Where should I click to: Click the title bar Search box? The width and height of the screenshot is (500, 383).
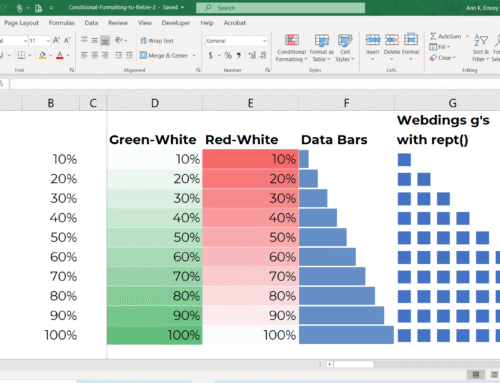(280, 8)
